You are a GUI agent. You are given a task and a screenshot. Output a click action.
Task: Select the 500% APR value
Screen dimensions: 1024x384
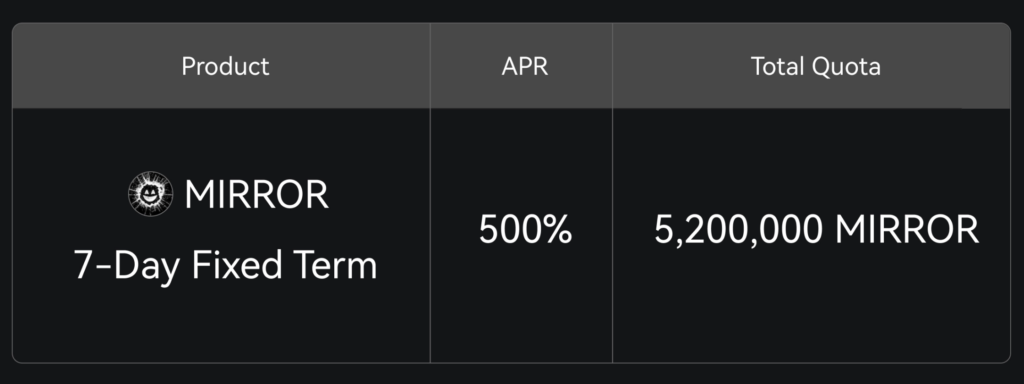coord(526,230)
